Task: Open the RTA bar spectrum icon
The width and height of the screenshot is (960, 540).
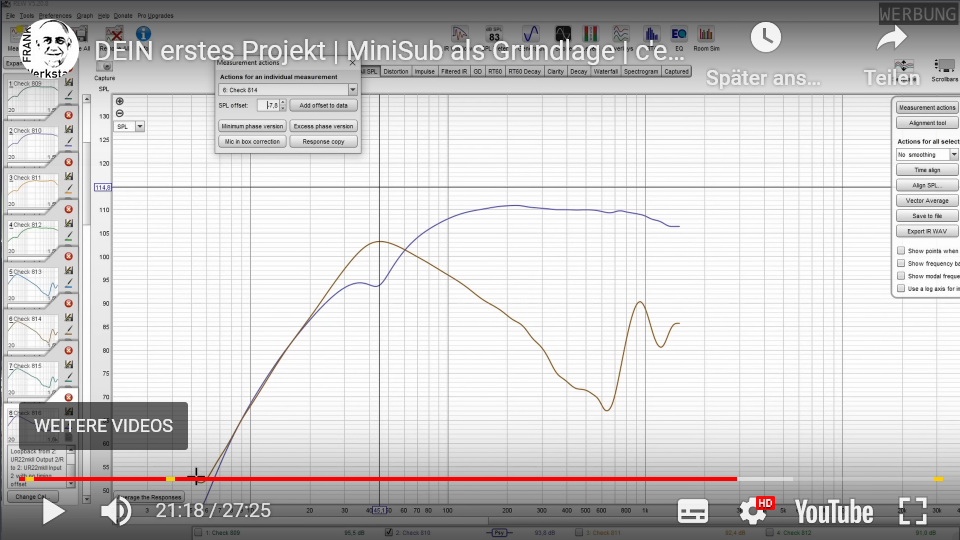Action: coord(651,34)
